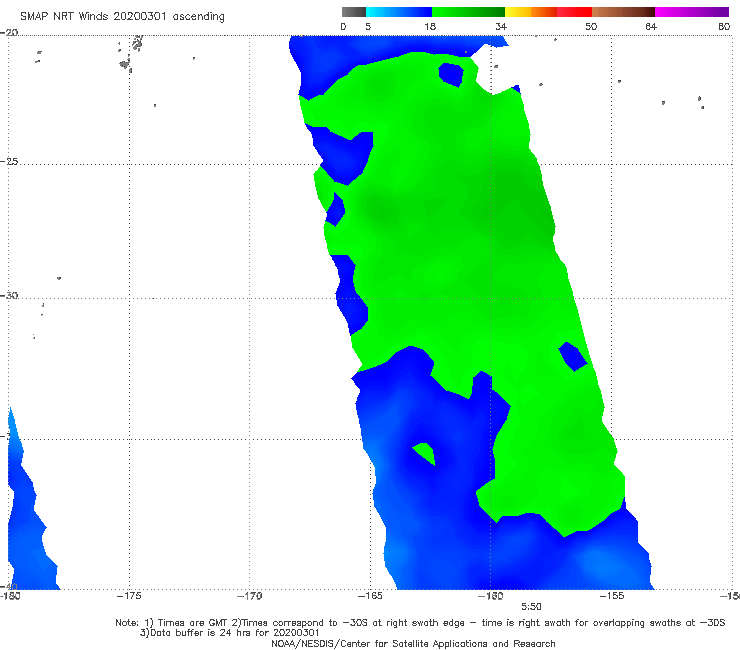Click the red segment of the color bar
This screenshot has width=740, height=650.
(x=574, y=12)
